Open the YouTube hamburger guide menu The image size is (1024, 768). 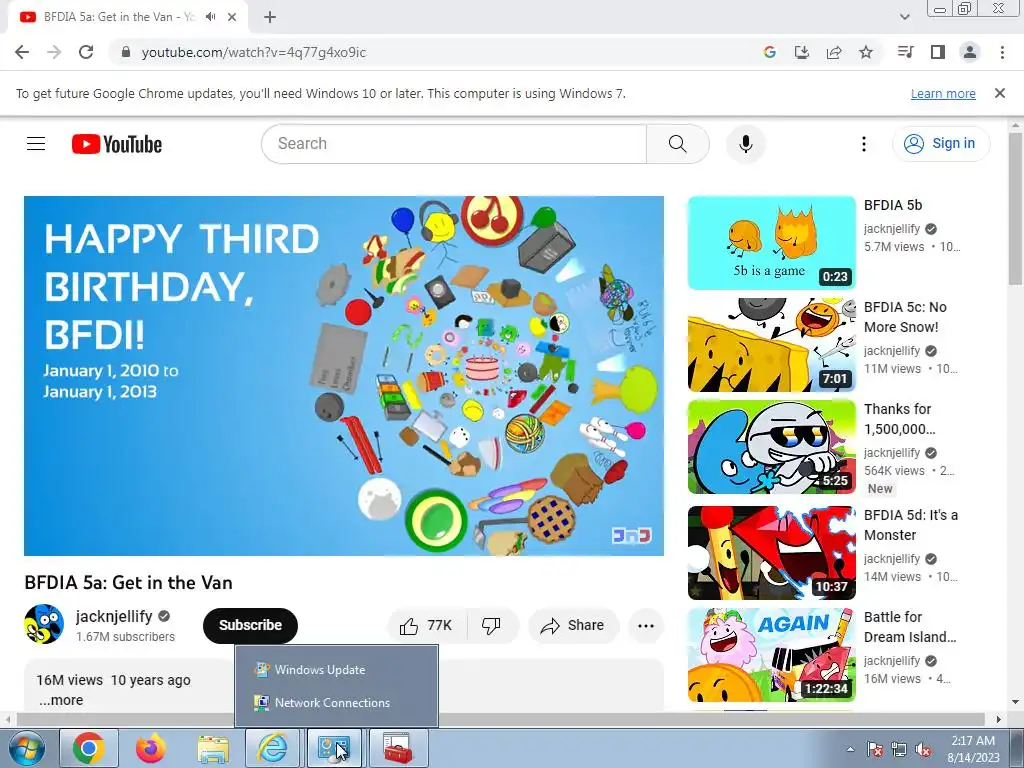coord(36,144)
